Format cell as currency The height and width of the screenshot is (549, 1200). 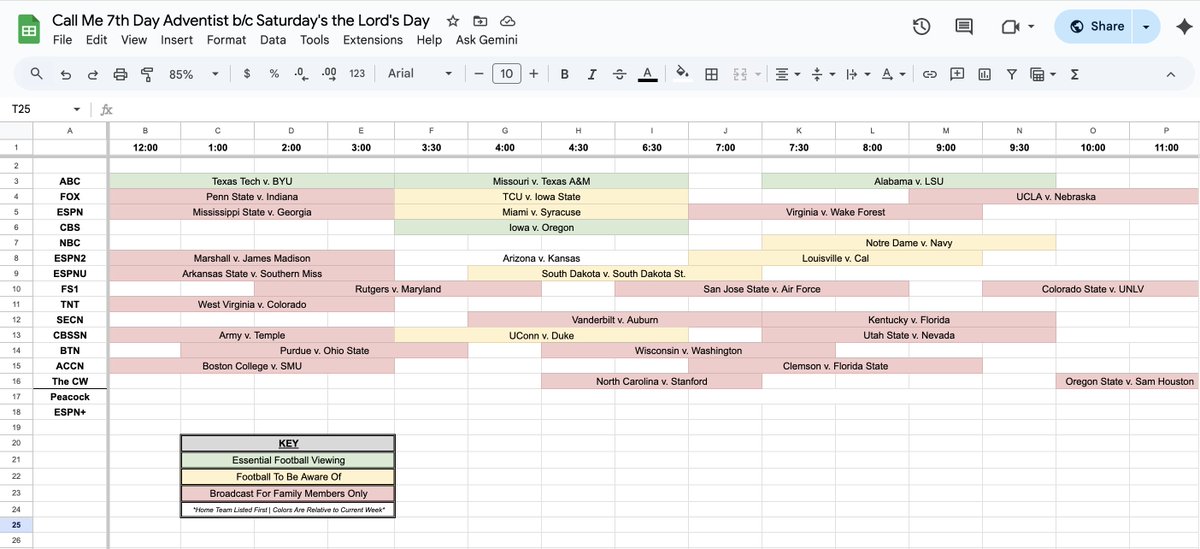click(246, 74)
